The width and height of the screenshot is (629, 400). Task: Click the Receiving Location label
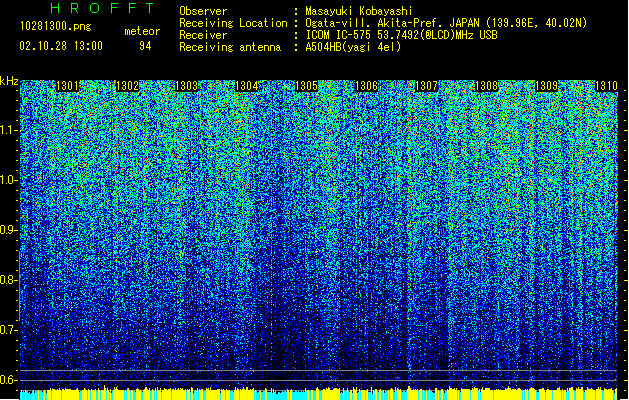point(233,23)
